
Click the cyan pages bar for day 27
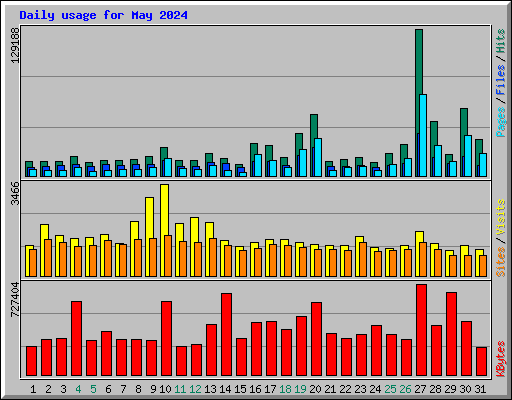423,135
